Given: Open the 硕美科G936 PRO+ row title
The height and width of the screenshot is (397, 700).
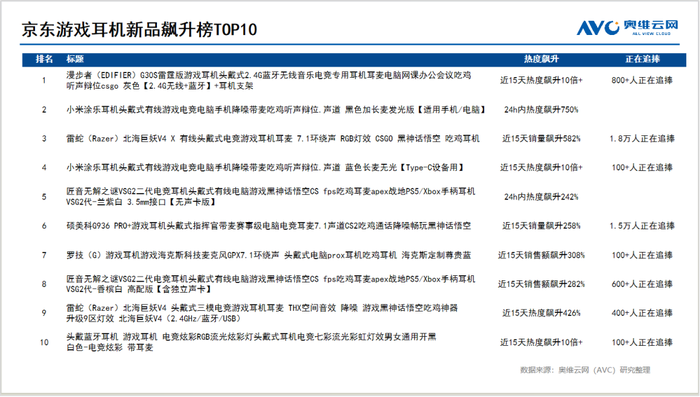Looking at the screenshot, I should coord(269,226).
